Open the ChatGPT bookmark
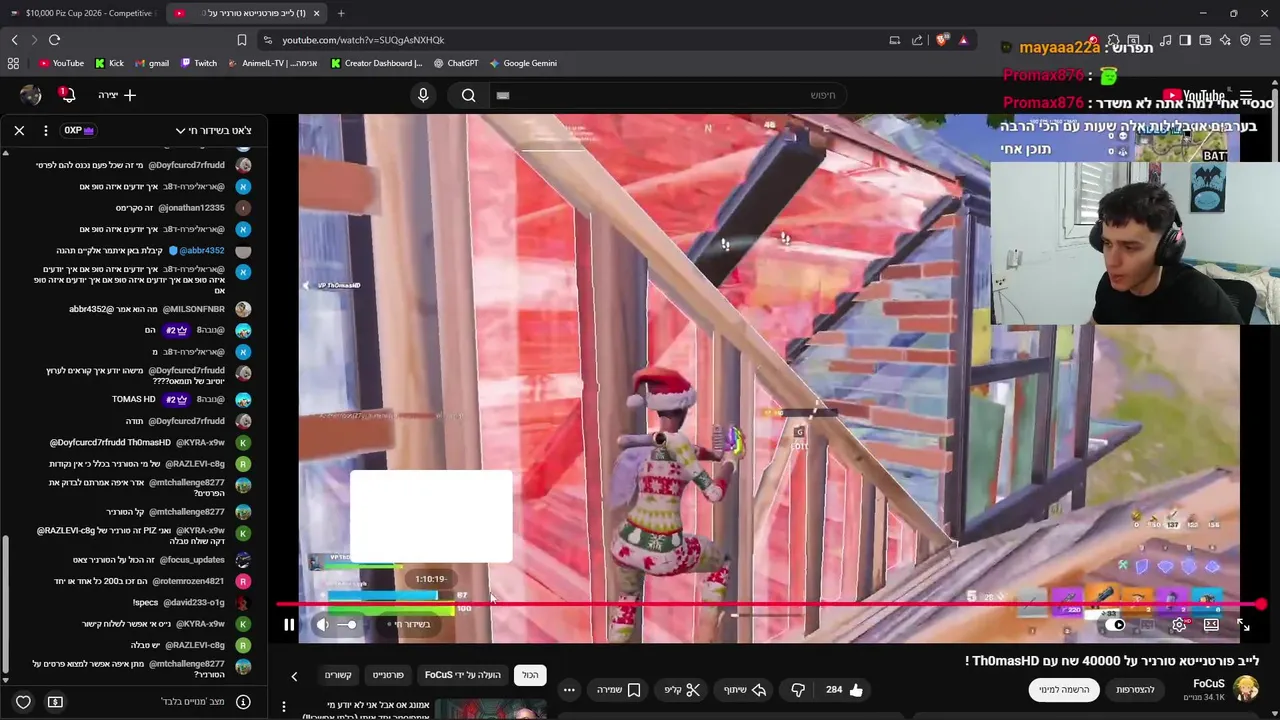The image size is (1280, 720). (x=455, y=63)
